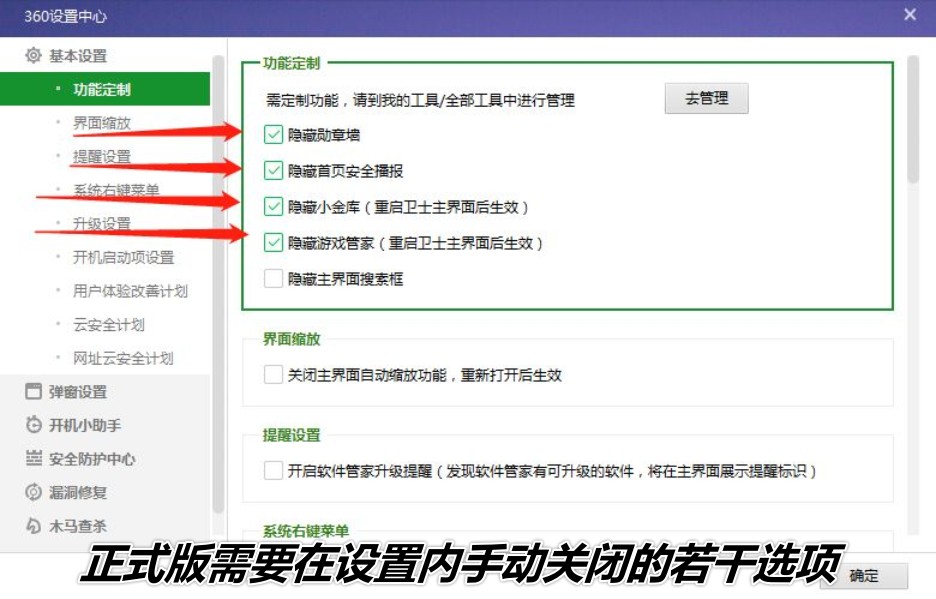The height and width of the screenshot is (599, 936).
Task: Click the 开机小助手 clock icon
Action: (33, 425)
